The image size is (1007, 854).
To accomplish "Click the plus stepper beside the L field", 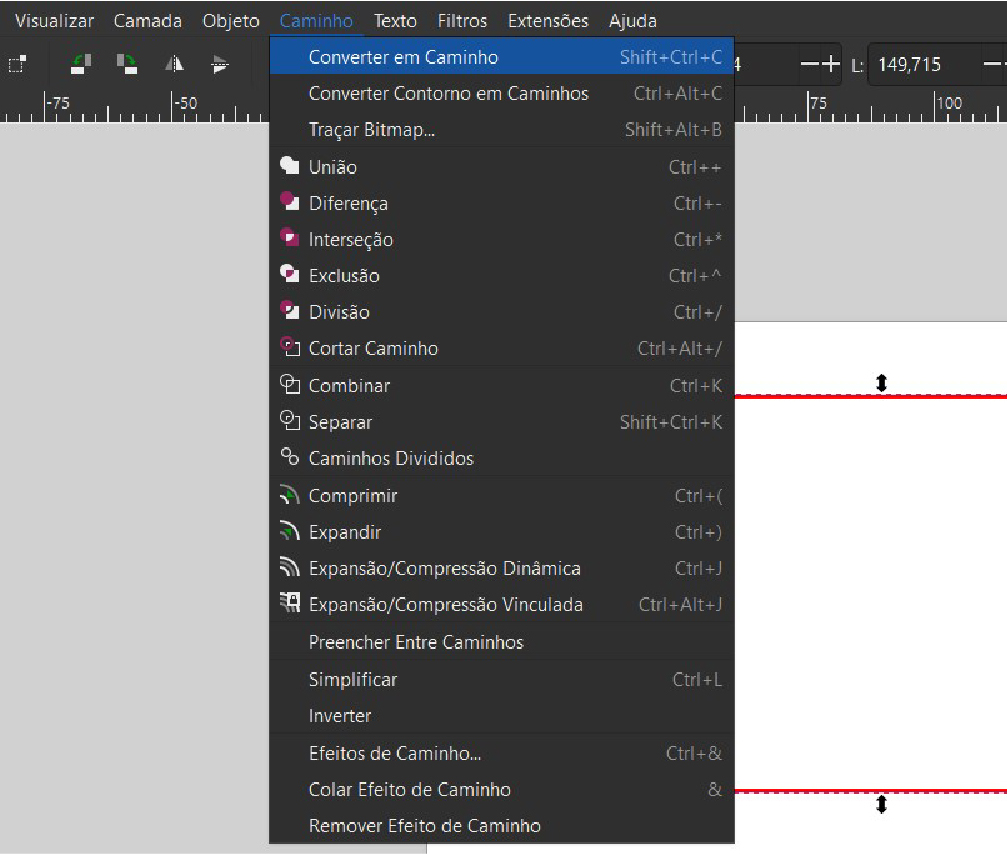I will (831, 64).
